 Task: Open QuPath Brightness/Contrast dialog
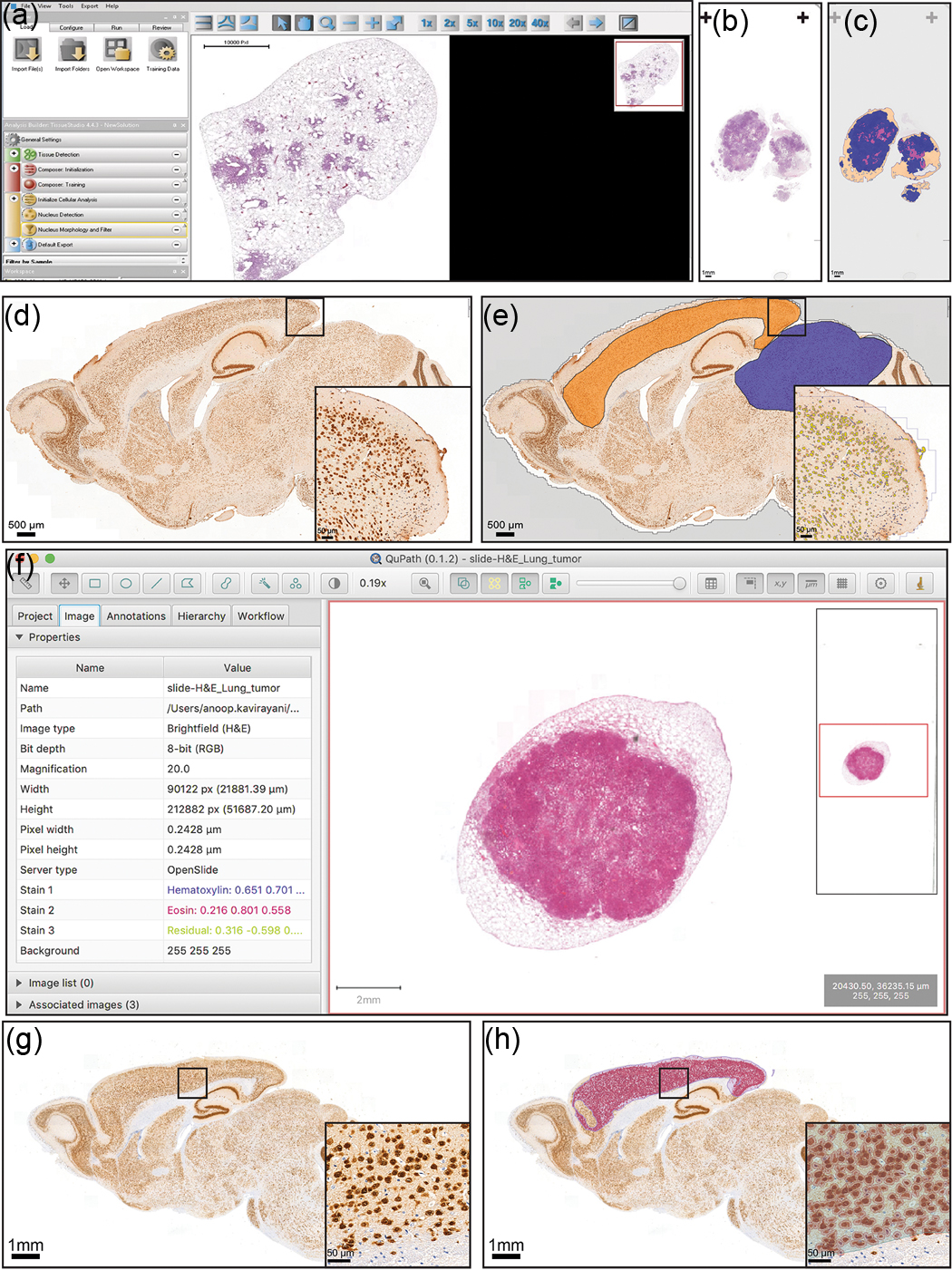335,583
